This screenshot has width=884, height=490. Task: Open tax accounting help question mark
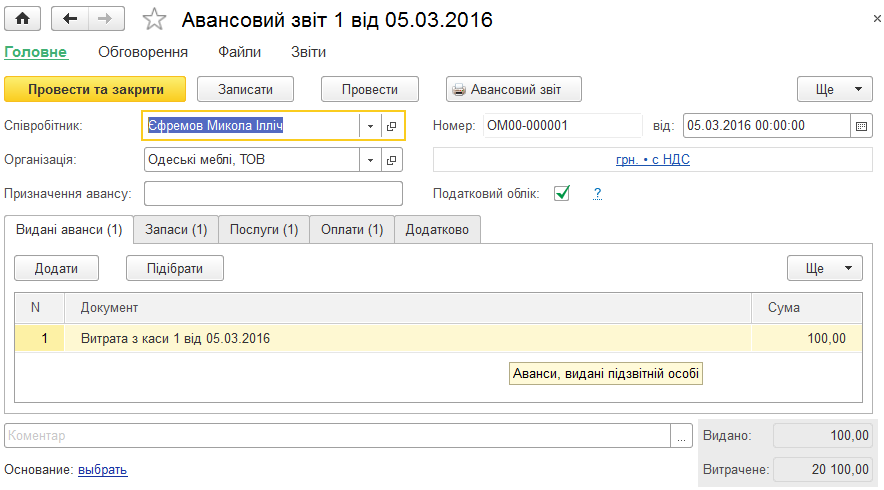[598, 193]
